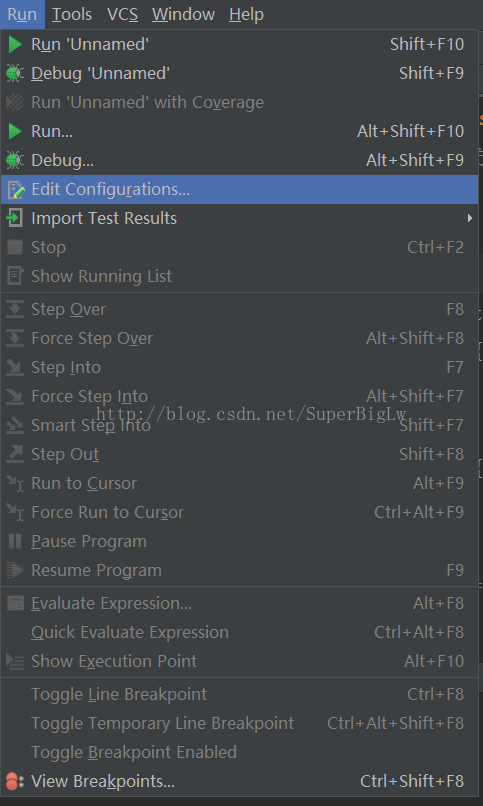483x806 pixels.
Task: Click the green bug icon beside Debug...
Action: [x=15, y=160]
